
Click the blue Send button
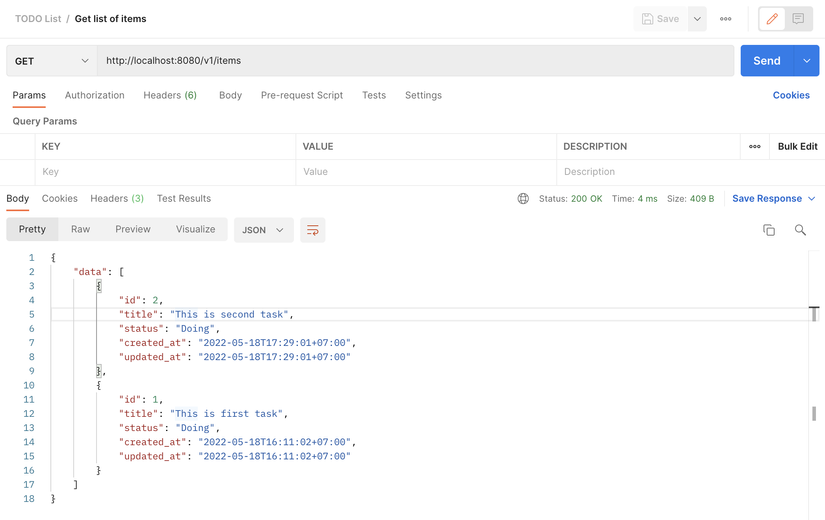(x=766, y=61)
